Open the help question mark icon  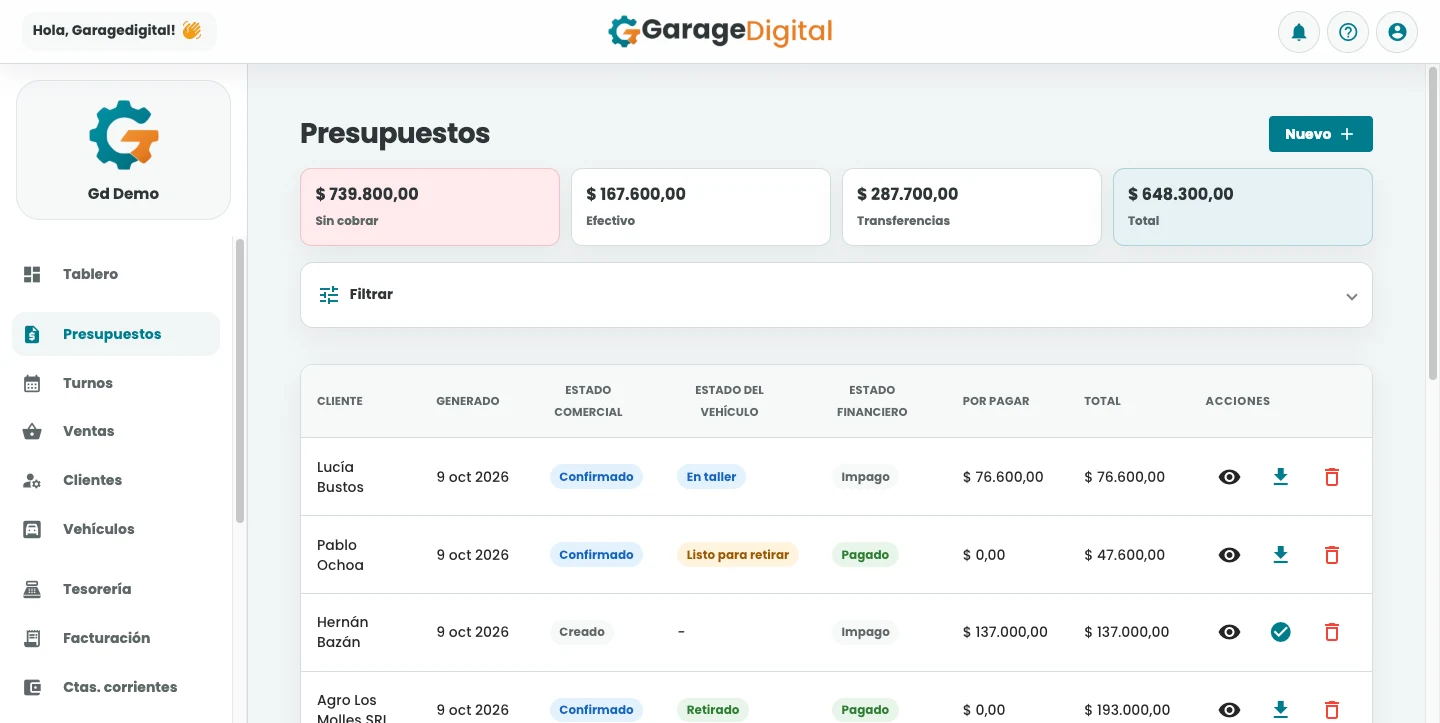1348,32
